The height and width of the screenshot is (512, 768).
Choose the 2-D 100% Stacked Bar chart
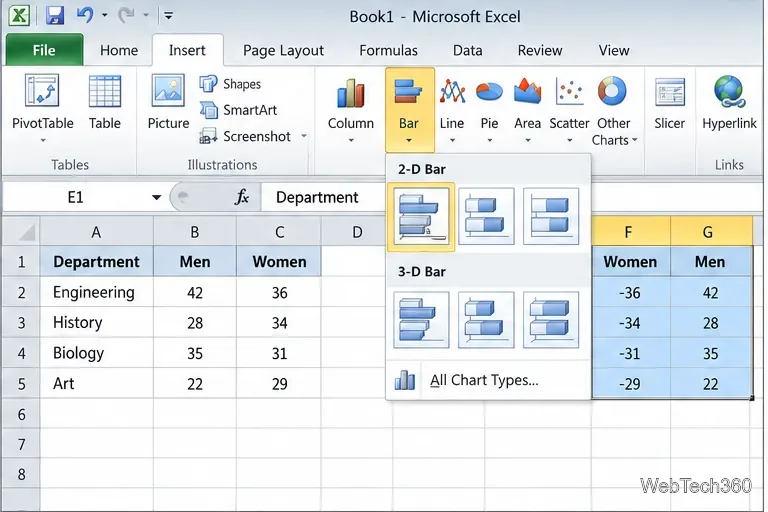point(551,216)
